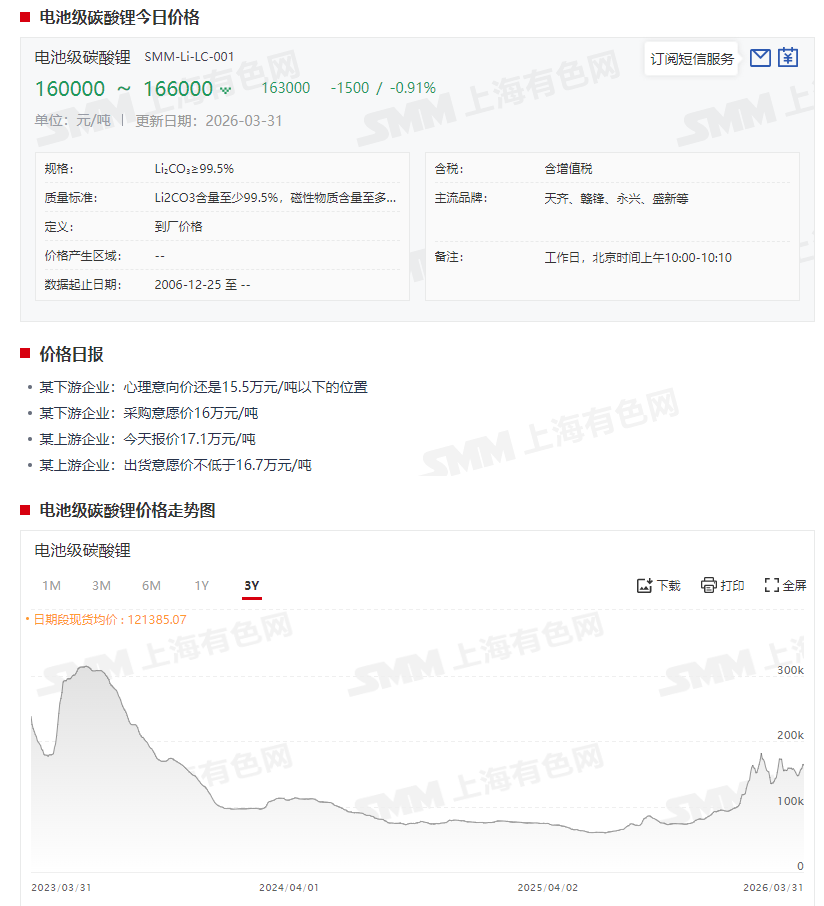This screenshot has height=906, width=824.
Task: Click the 2024/04/01 x-axis date label
Action: pos(289,888)
